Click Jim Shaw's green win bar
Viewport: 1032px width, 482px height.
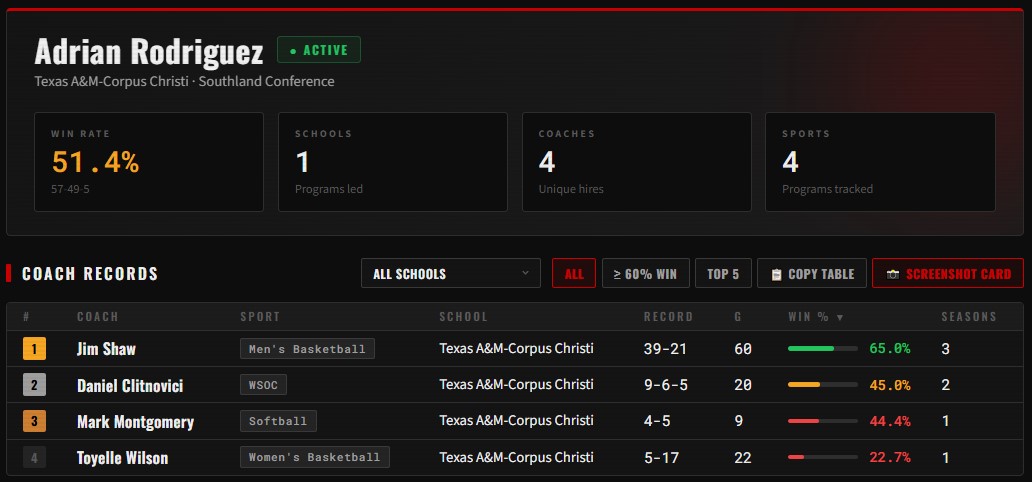click(x=822, y=348)
